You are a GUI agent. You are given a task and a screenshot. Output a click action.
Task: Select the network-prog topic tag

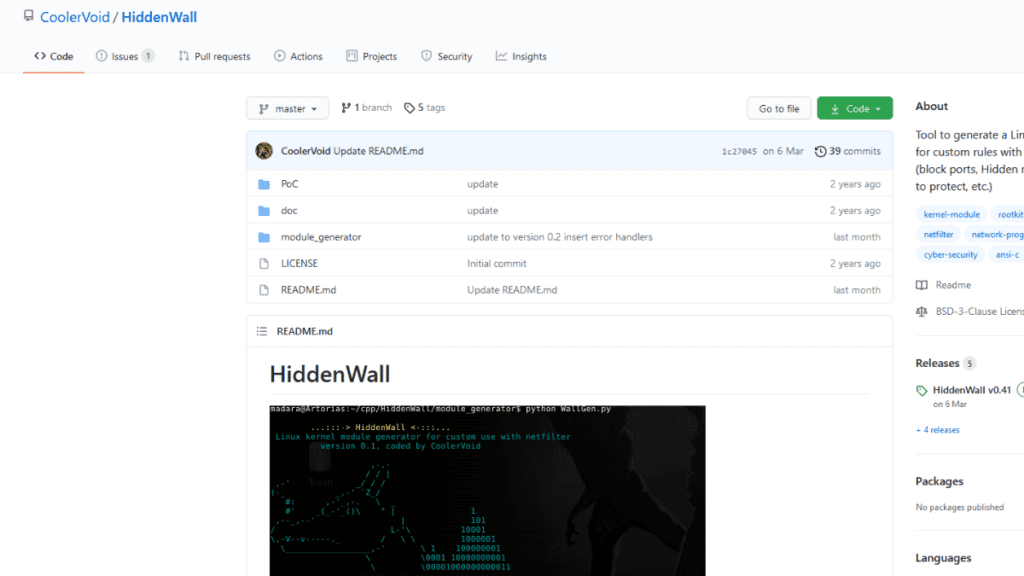pyautogui.click(x=996, y=234)
